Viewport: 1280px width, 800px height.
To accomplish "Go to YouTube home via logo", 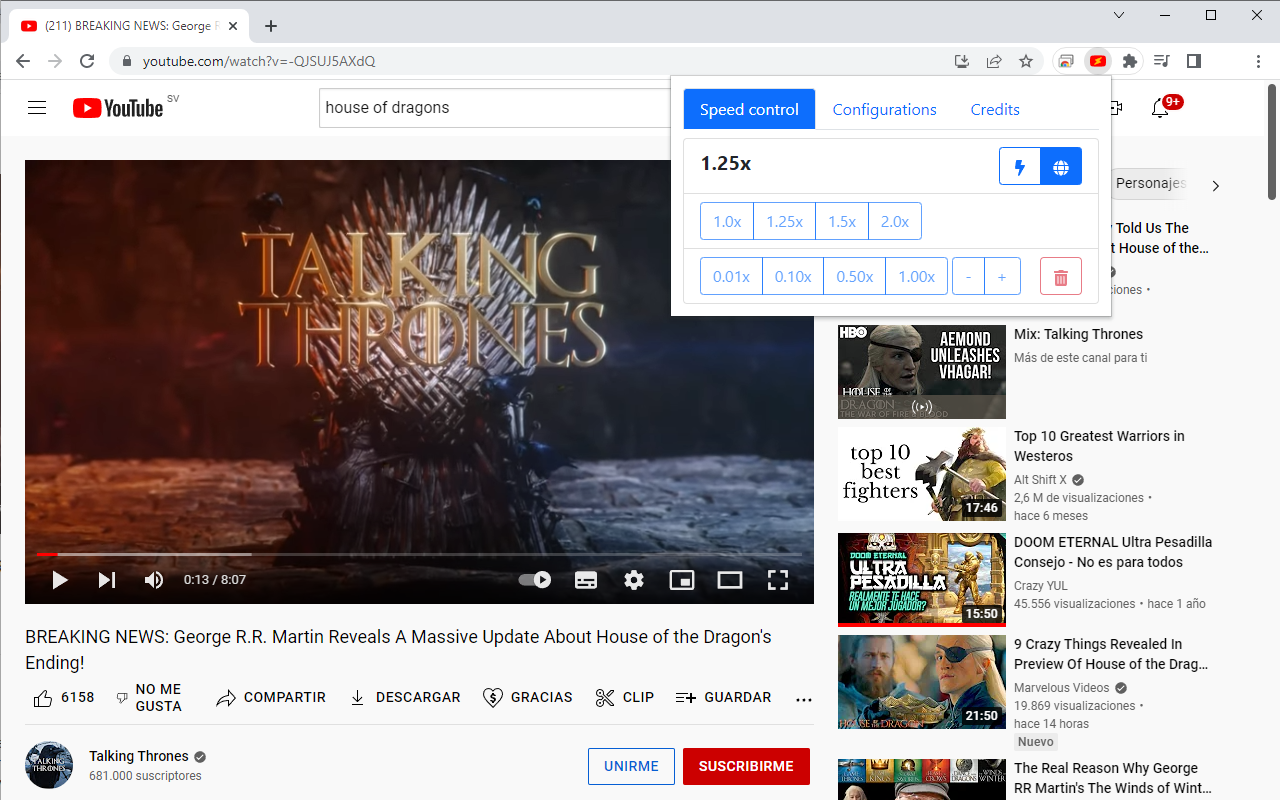I will pos(118,108).
